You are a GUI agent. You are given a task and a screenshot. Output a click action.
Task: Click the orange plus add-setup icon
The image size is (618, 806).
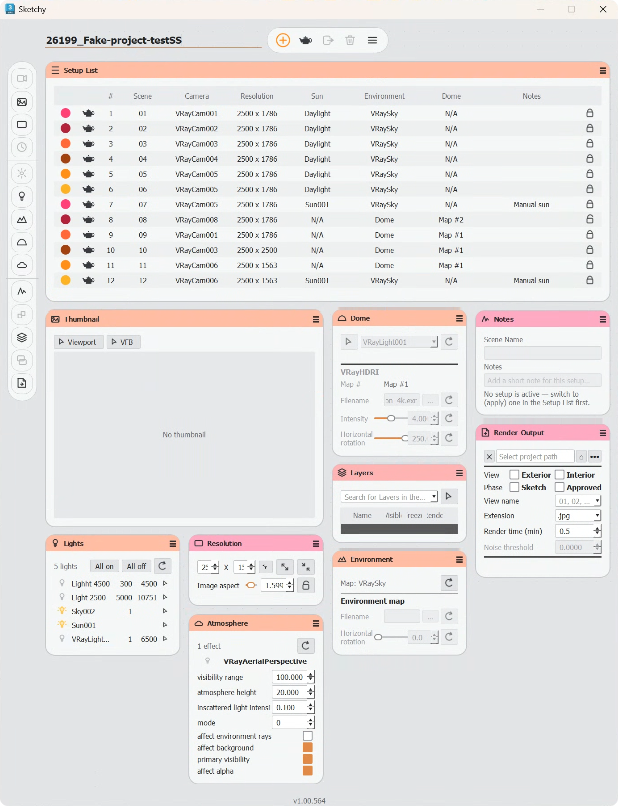tap(283, 40)
